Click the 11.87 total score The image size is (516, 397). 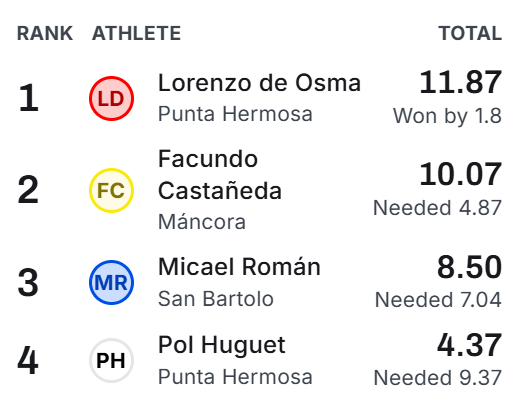(460, 82)
